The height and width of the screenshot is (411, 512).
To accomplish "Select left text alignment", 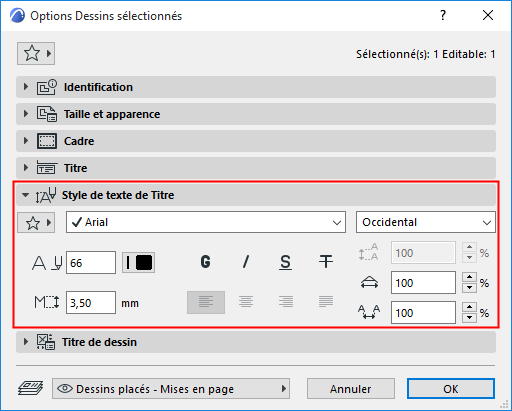I will pyautogui.click(x=206, y=302).
